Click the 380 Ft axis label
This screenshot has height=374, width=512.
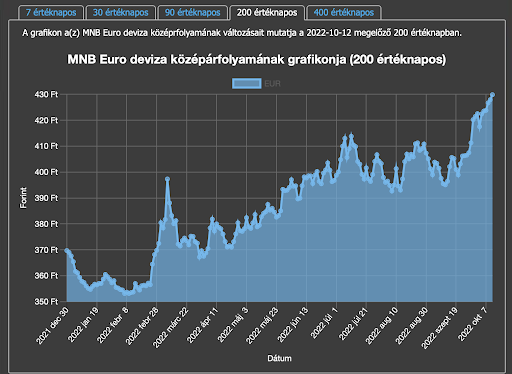click(46, 224)
